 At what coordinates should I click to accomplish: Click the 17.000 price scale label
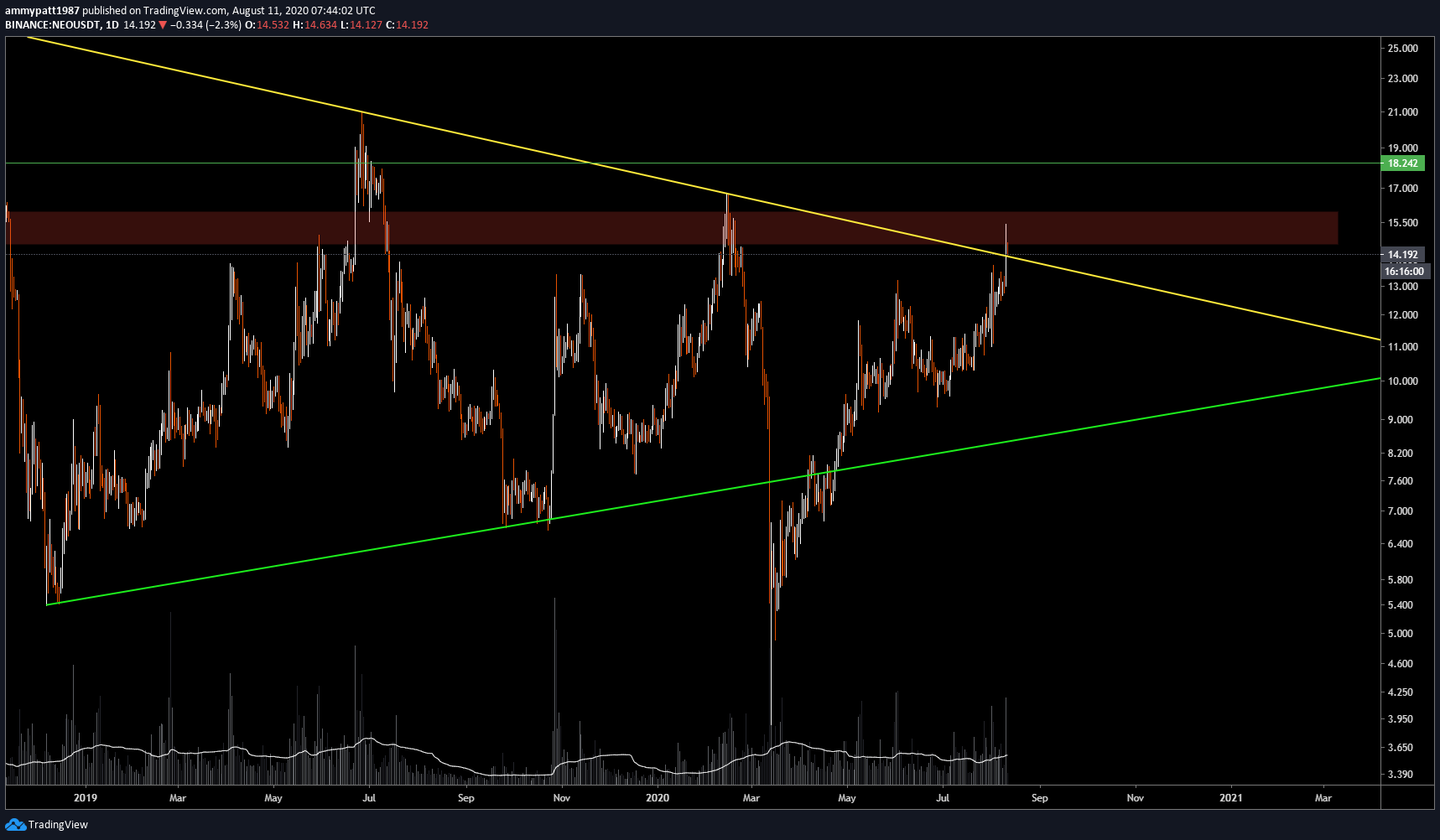tap(1402, 189)
